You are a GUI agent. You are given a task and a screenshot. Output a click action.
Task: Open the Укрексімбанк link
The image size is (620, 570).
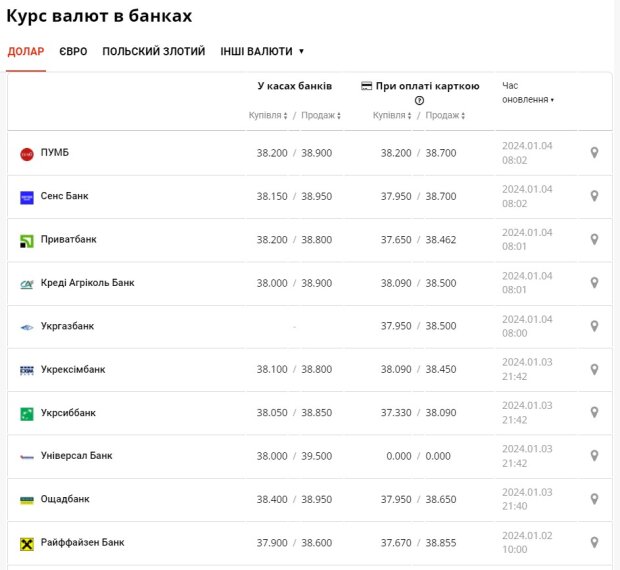pyautogui.click(x=73, y=370)
